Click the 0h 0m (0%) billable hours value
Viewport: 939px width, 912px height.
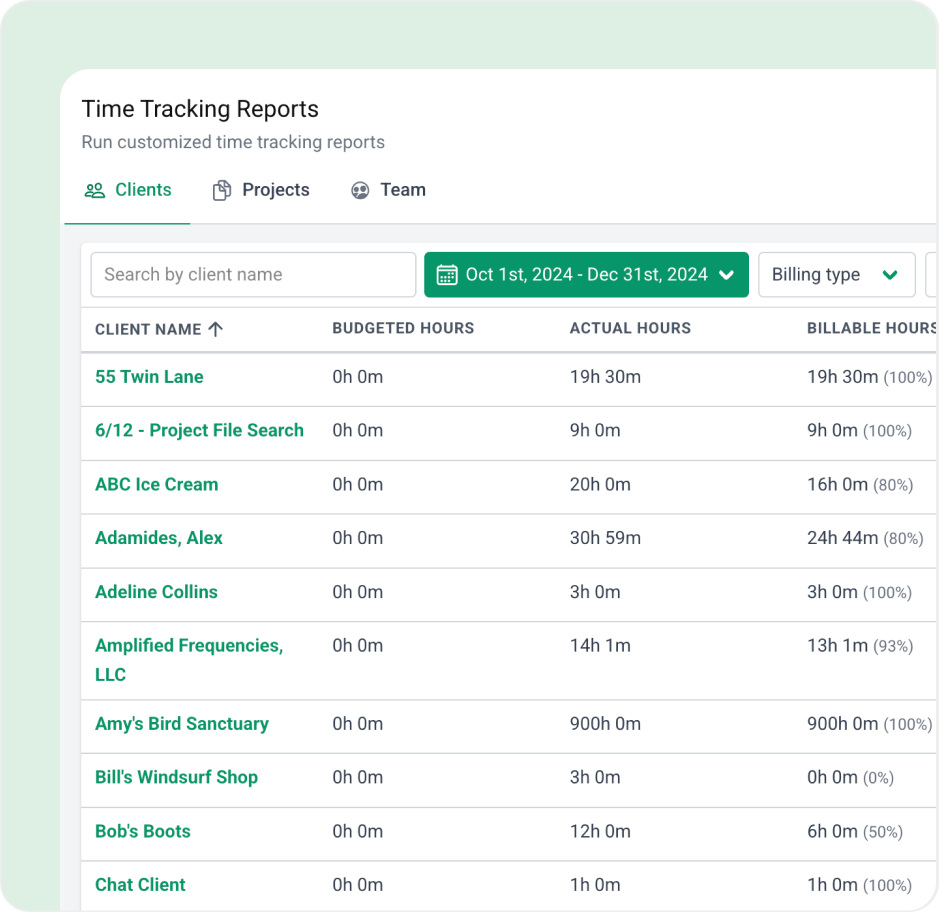(x=850, y=777)
